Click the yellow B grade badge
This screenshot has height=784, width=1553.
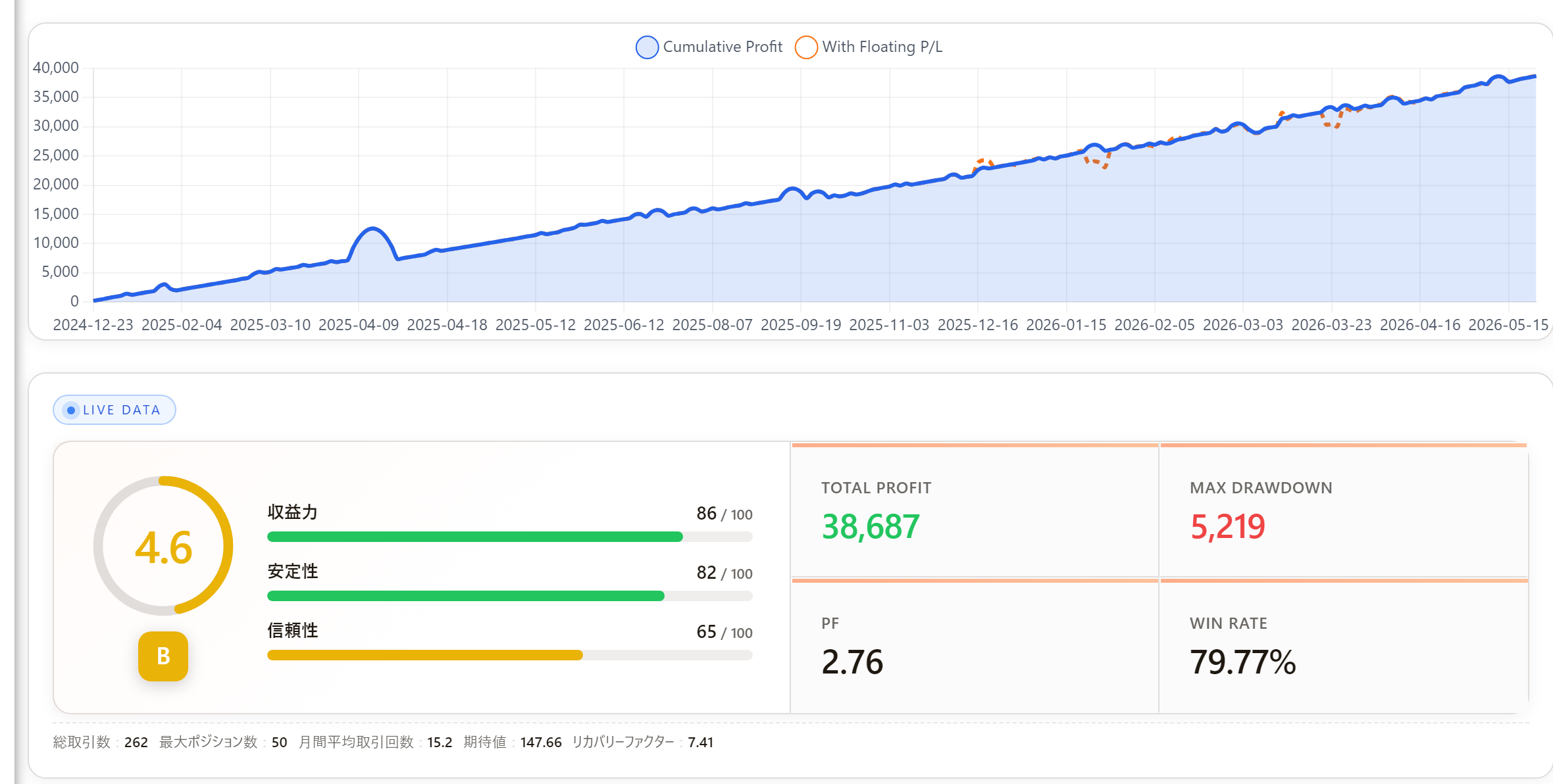coord(163,656)
